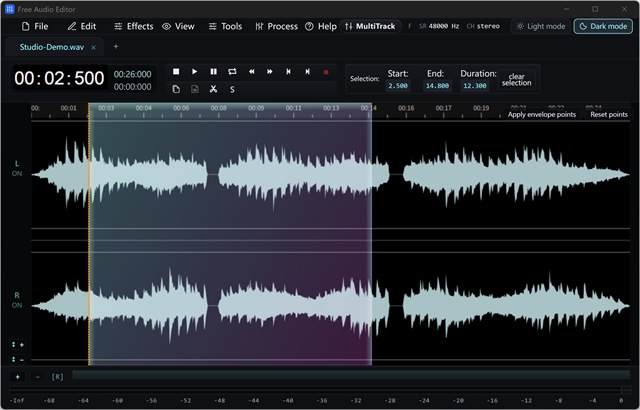Screen dimensions: 640x410
Task: Open the File menu
Action: point(35,27)
